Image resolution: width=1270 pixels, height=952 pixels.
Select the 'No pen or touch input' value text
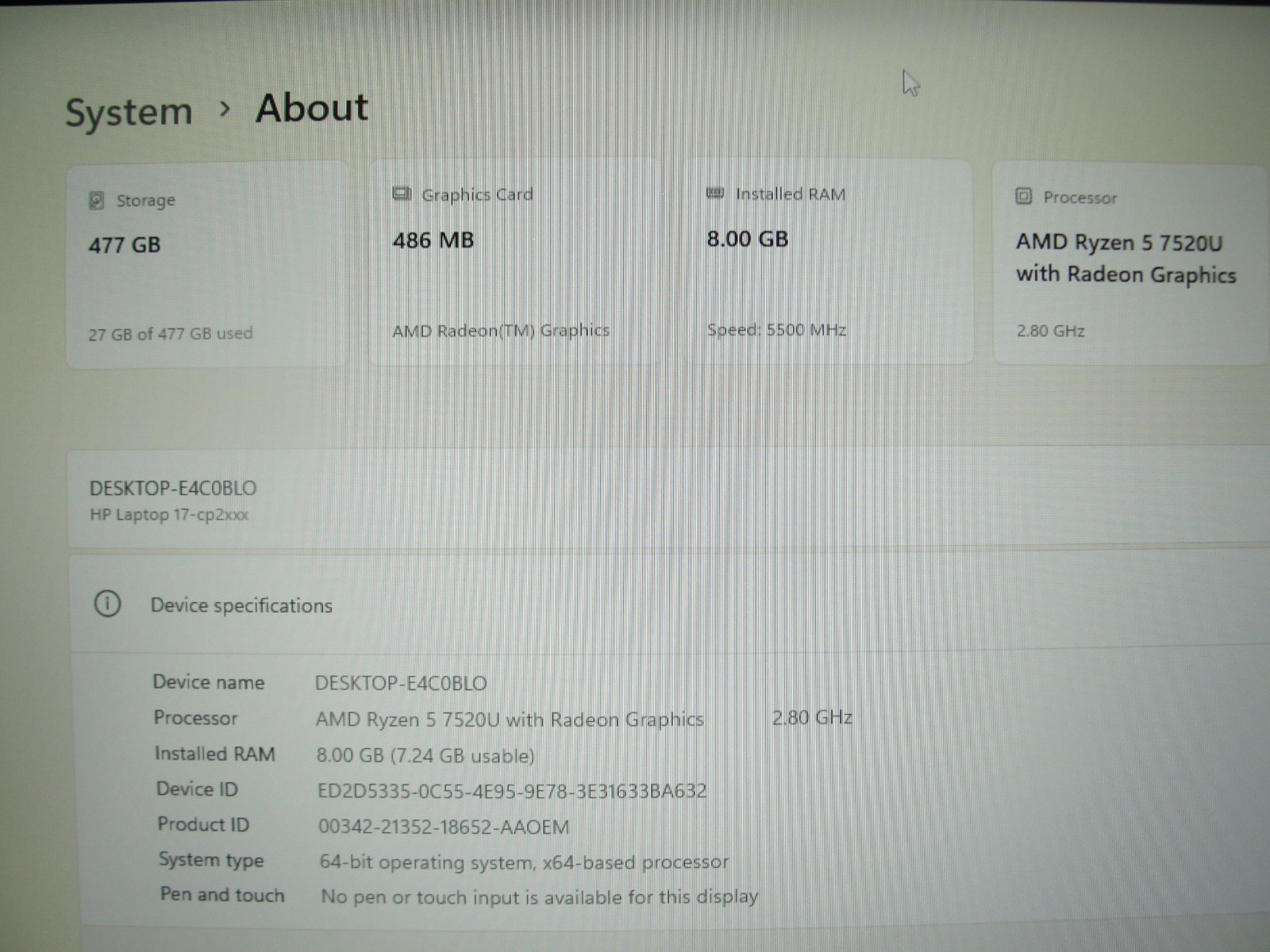[540, 897]
